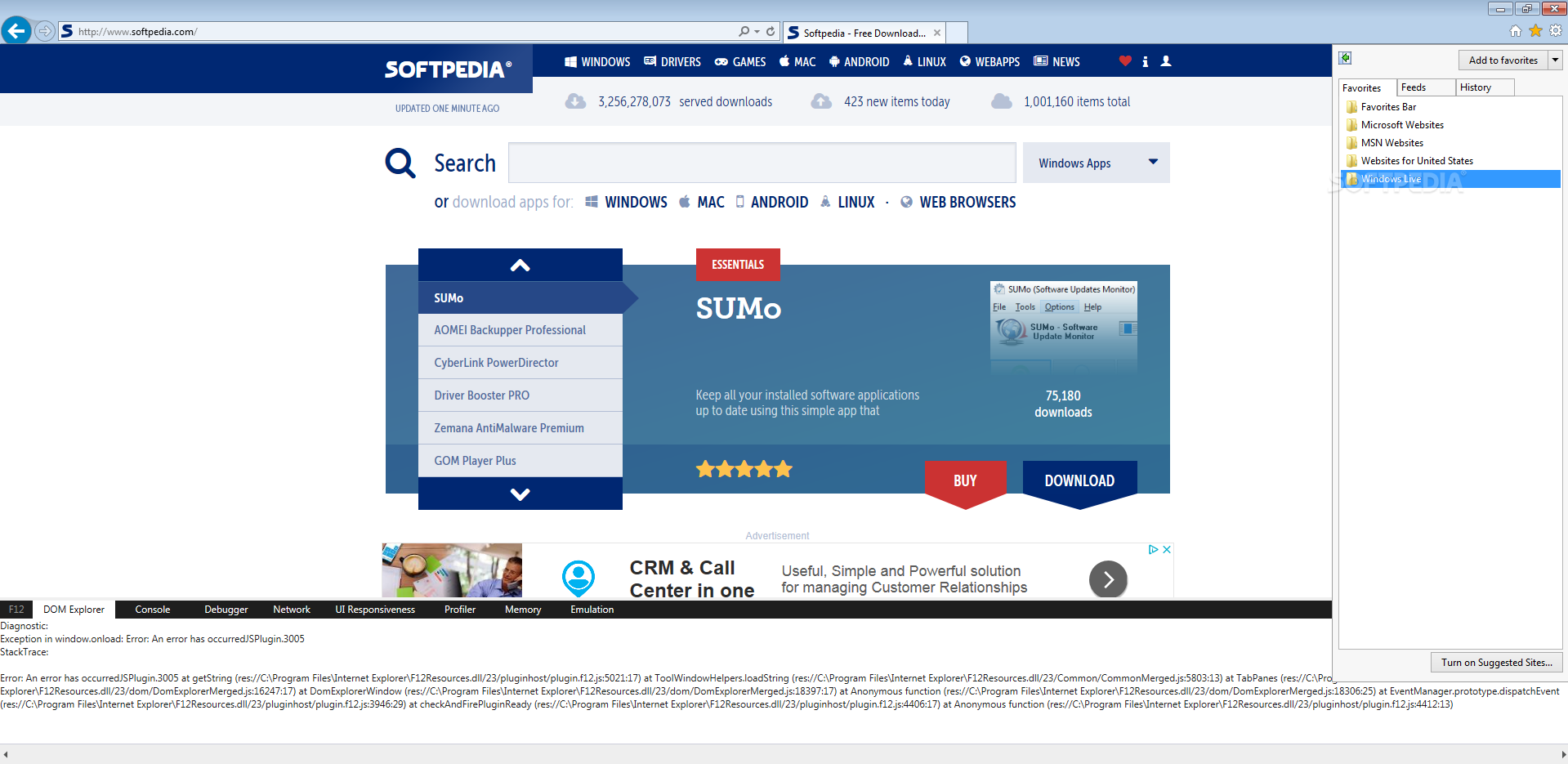Open the Favorites Bar folder
This screenshot has width=1568, height=764.
coord(1388,107)
